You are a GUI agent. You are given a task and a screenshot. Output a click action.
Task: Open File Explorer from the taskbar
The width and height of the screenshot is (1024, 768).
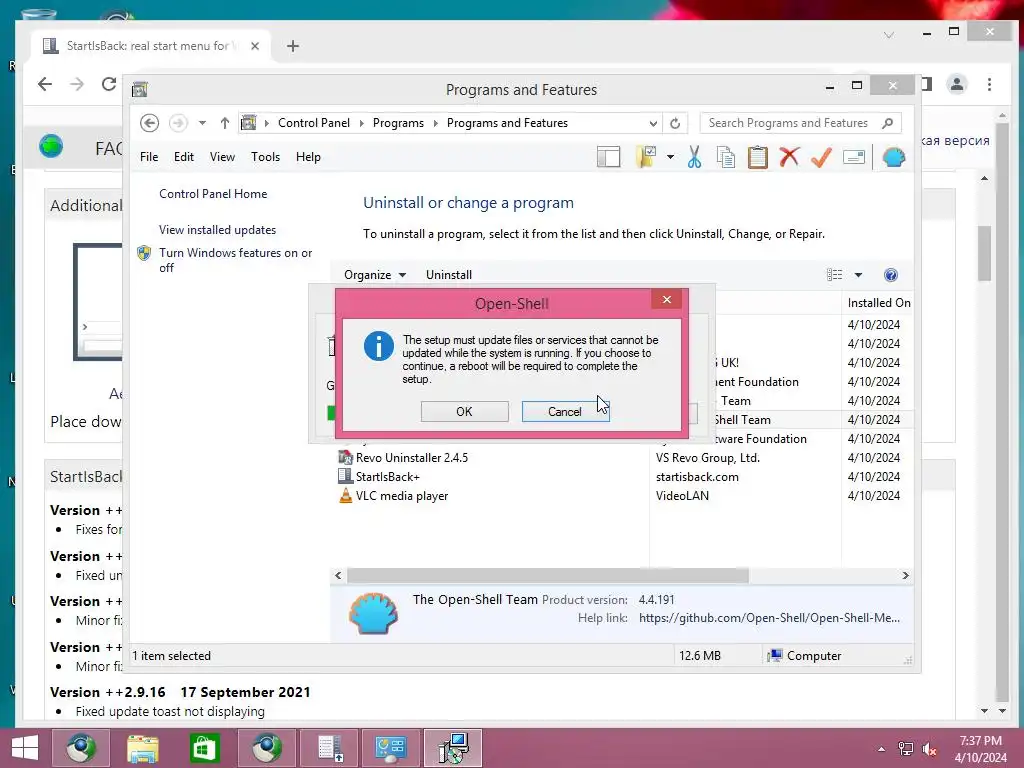tap(142, 748)
